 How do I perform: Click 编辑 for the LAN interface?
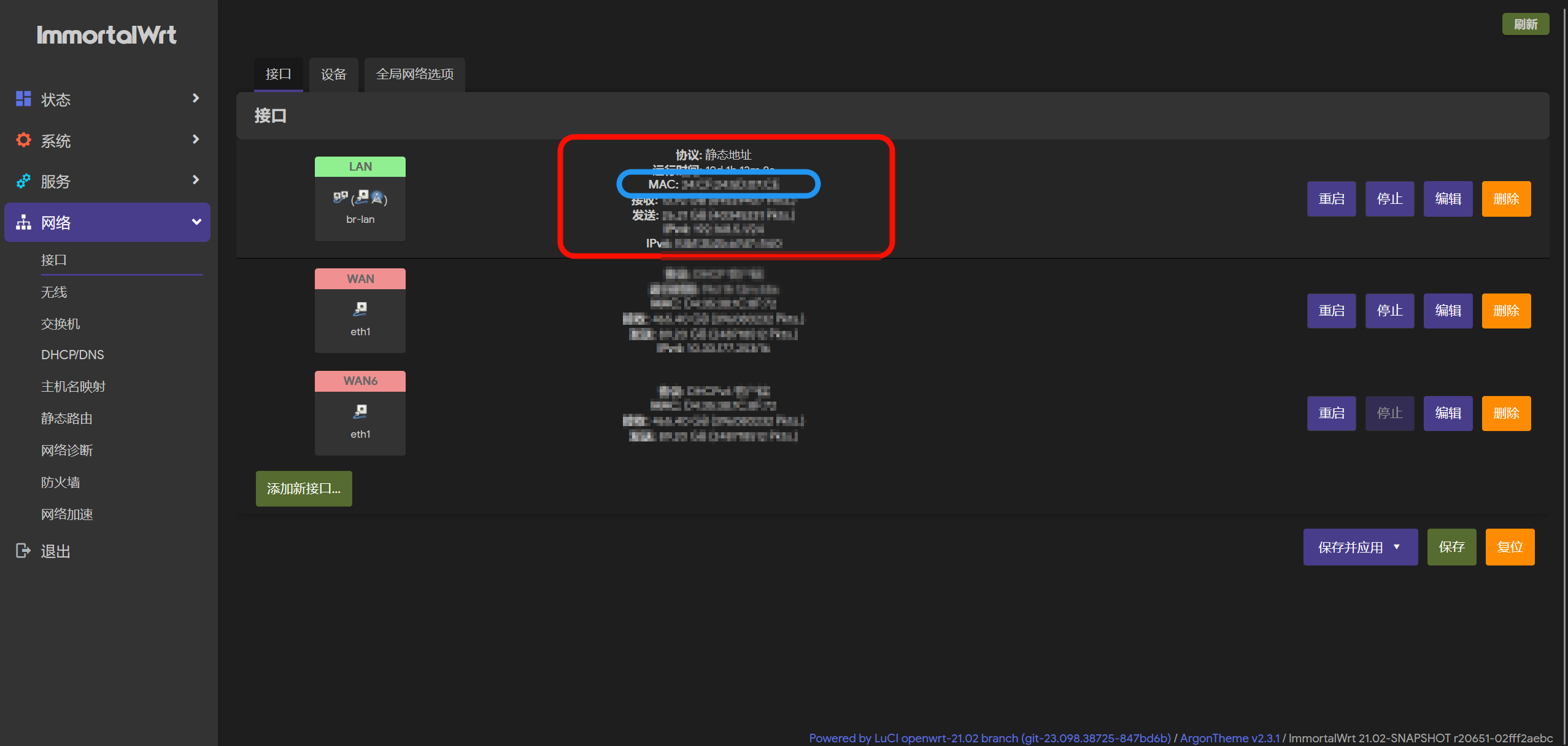coord(1448,199)
